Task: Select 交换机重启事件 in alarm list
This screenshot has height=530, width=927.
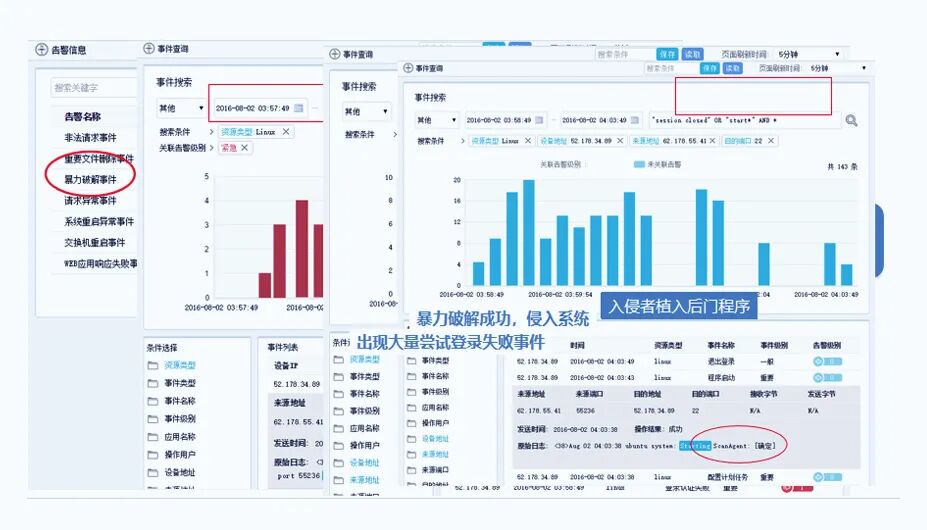Action: tap(95, 243)
